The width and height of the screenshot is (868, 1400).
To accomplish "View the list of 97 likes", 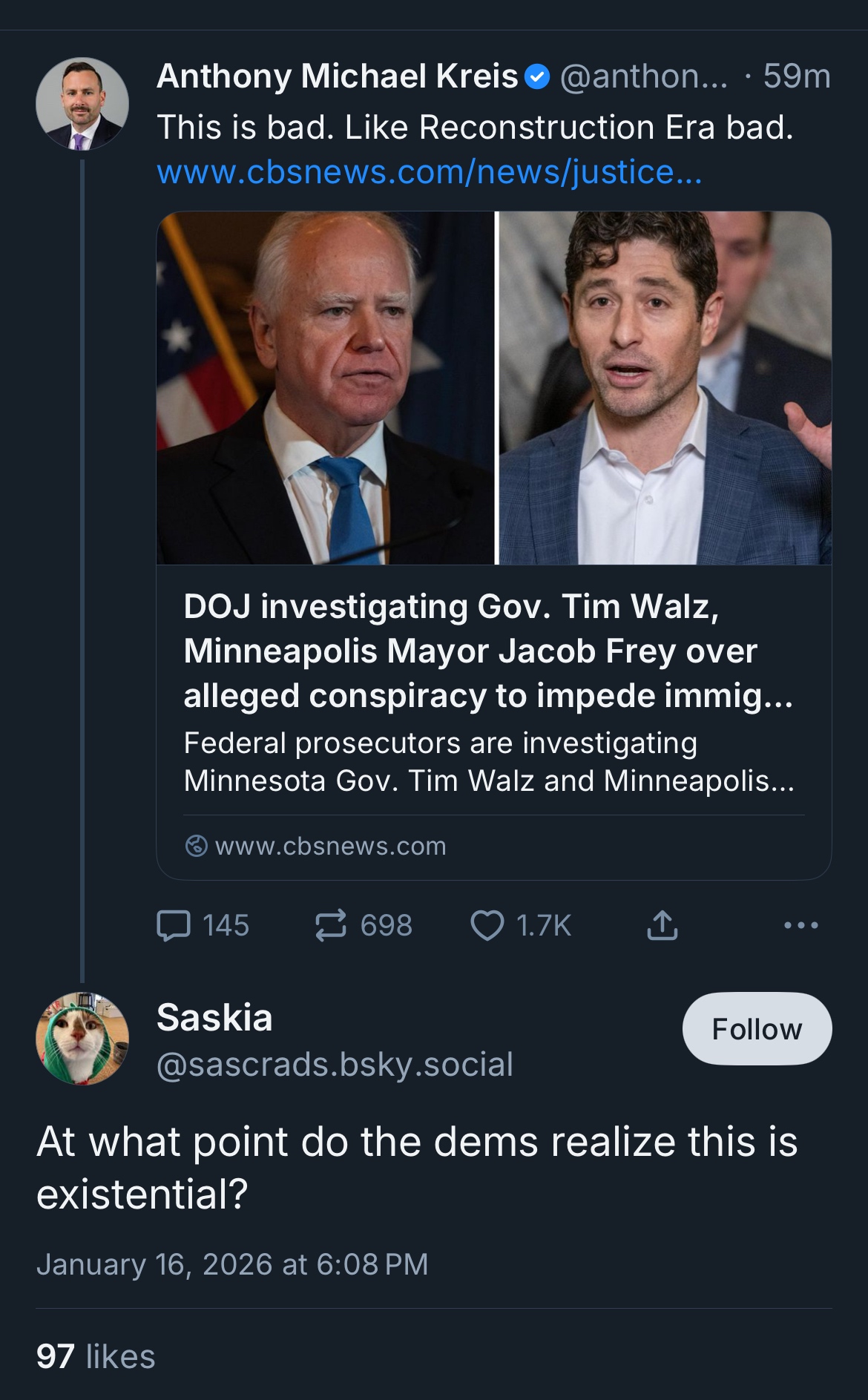I will tap(96, 1356).
